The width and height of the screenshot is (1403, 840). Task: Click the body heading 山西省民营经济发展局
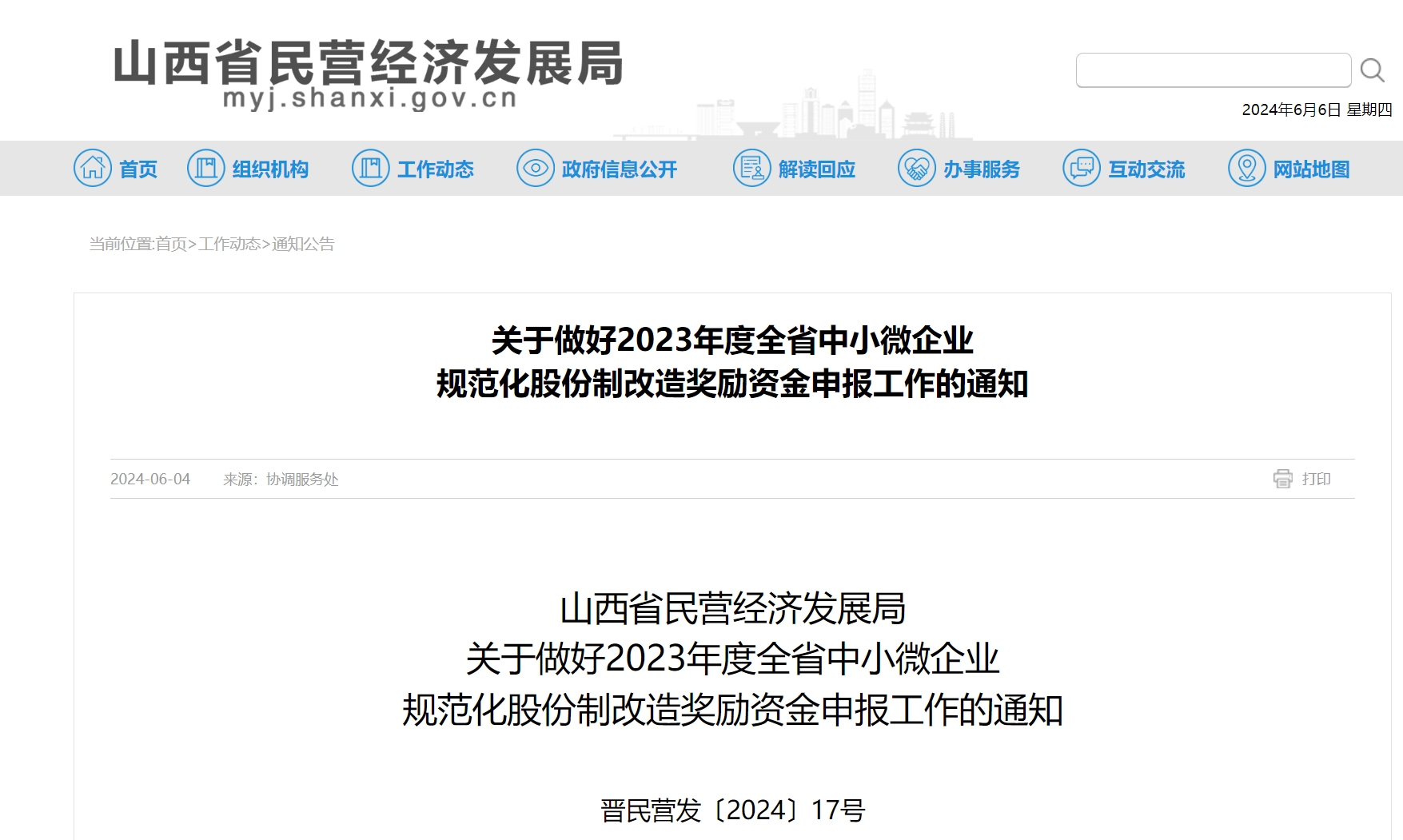click(732, 608)
